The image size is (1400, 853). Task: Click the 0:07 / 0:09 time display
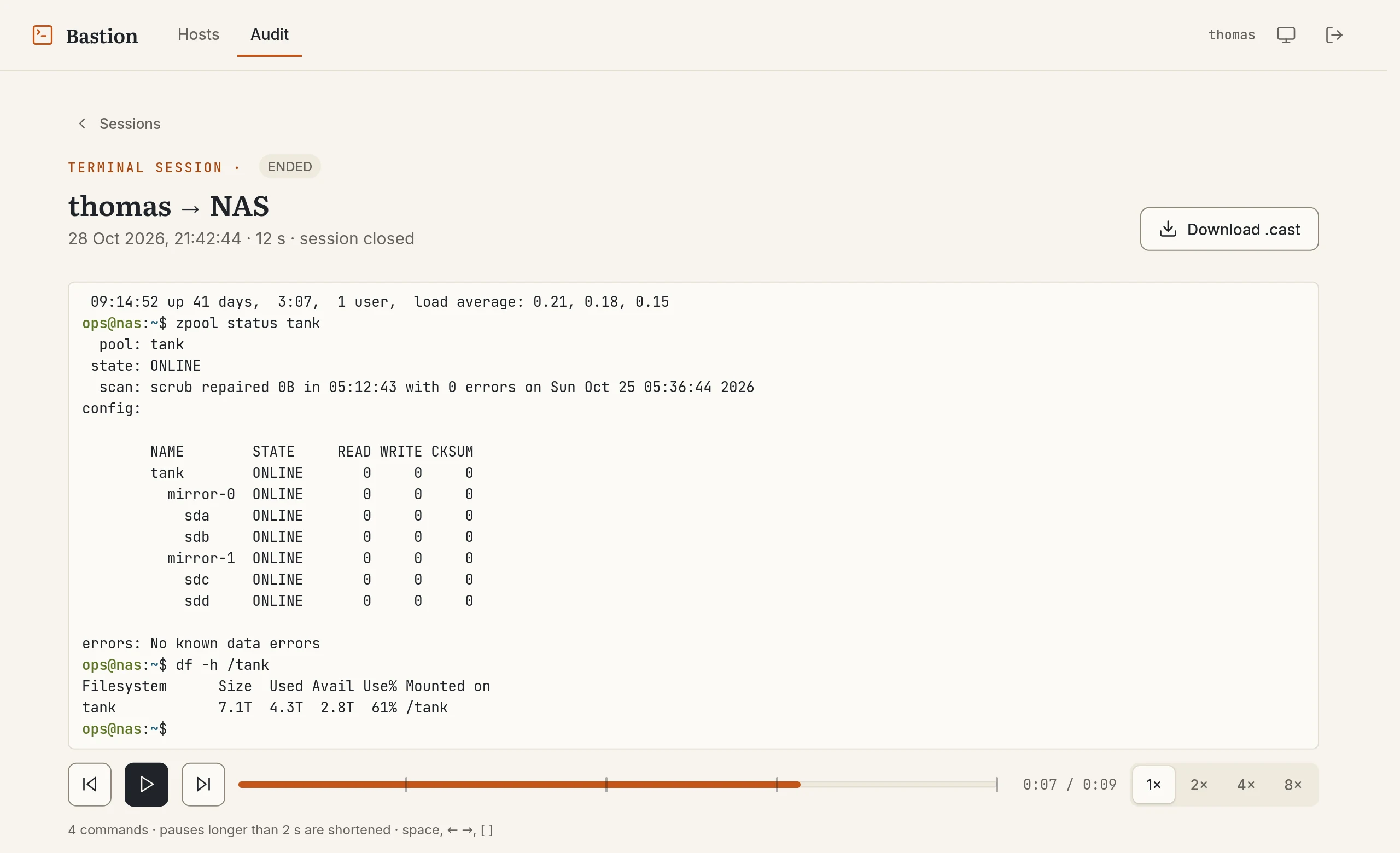[x=1069, y=784]
